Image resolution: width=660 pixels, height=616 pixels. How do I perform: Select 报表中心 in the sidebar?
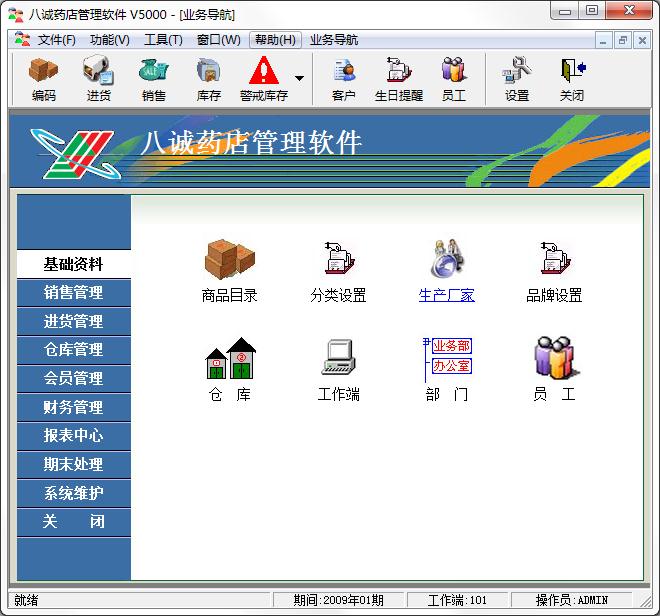[74, 435]
